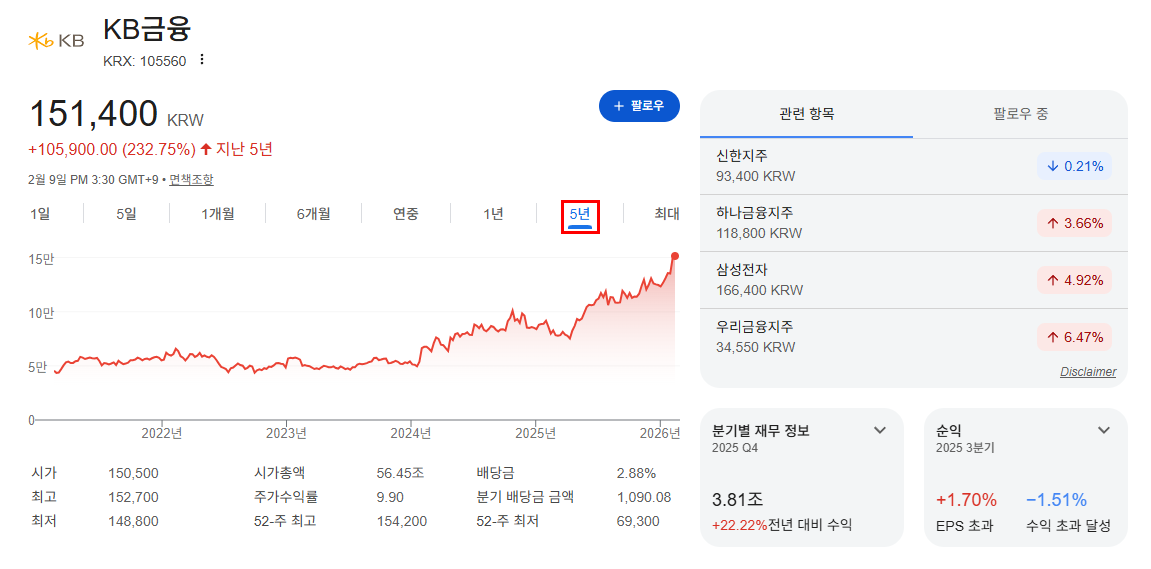Click the 10만 y-axis label
This screenshot has height=569, width=1151.
click(43, 314)
